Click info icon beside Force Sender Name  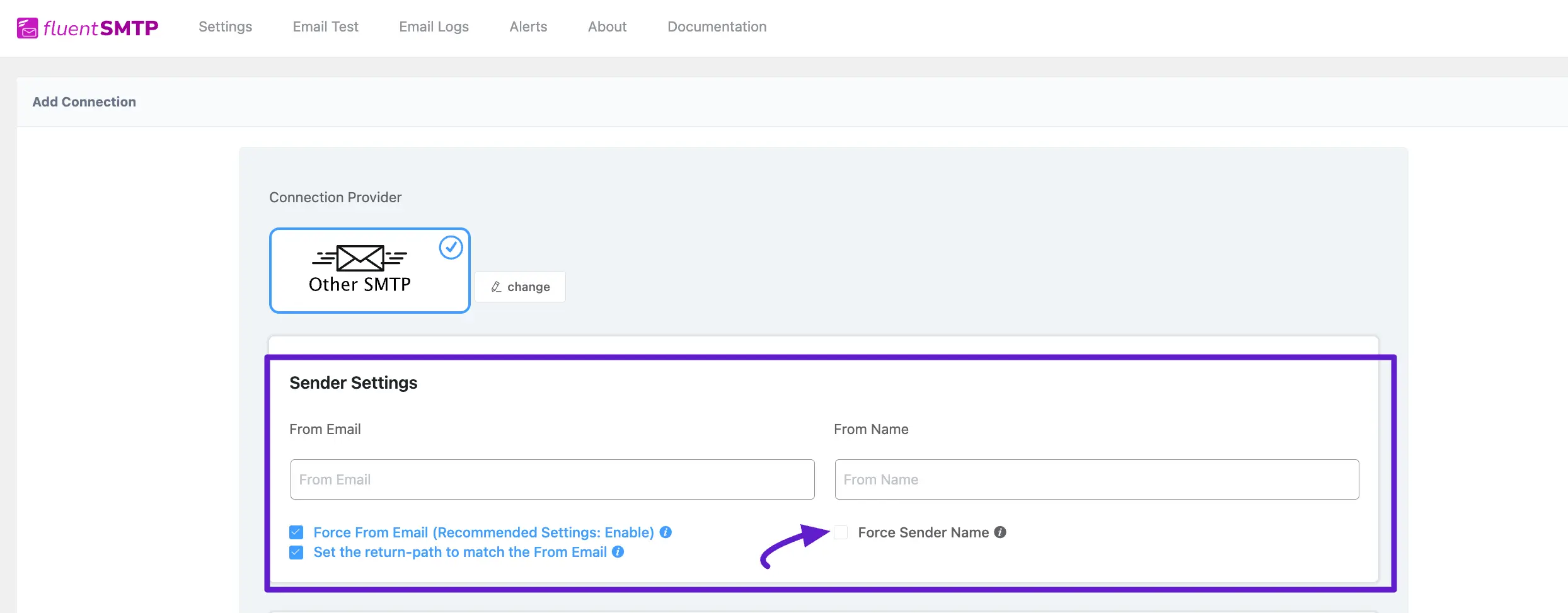point(1000,532)
